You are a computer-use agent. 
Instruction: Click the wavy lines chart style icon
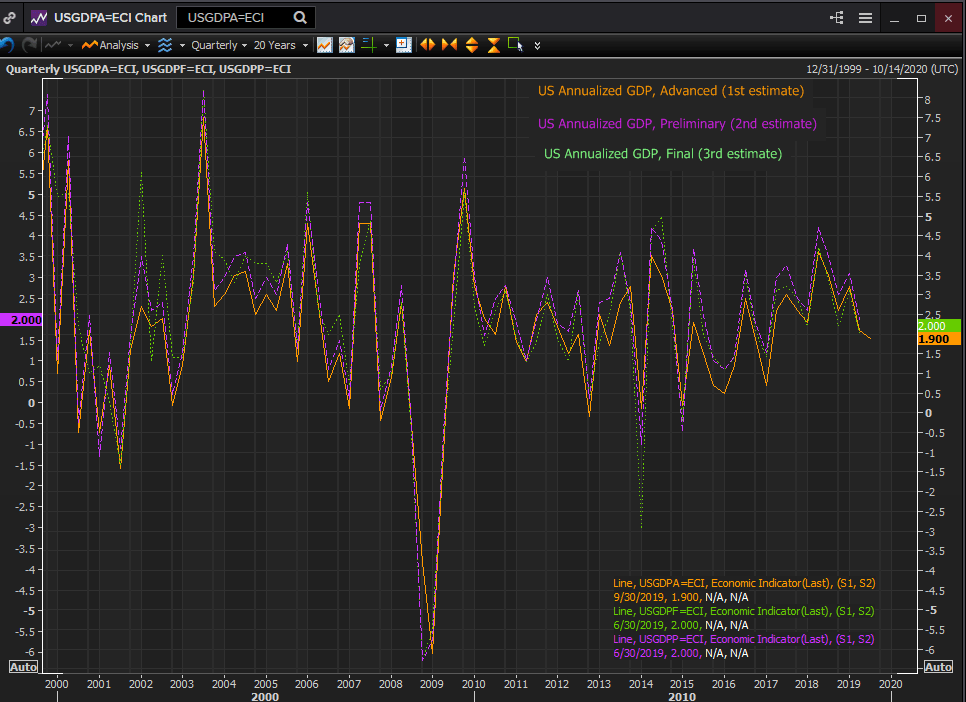point(165,45)
